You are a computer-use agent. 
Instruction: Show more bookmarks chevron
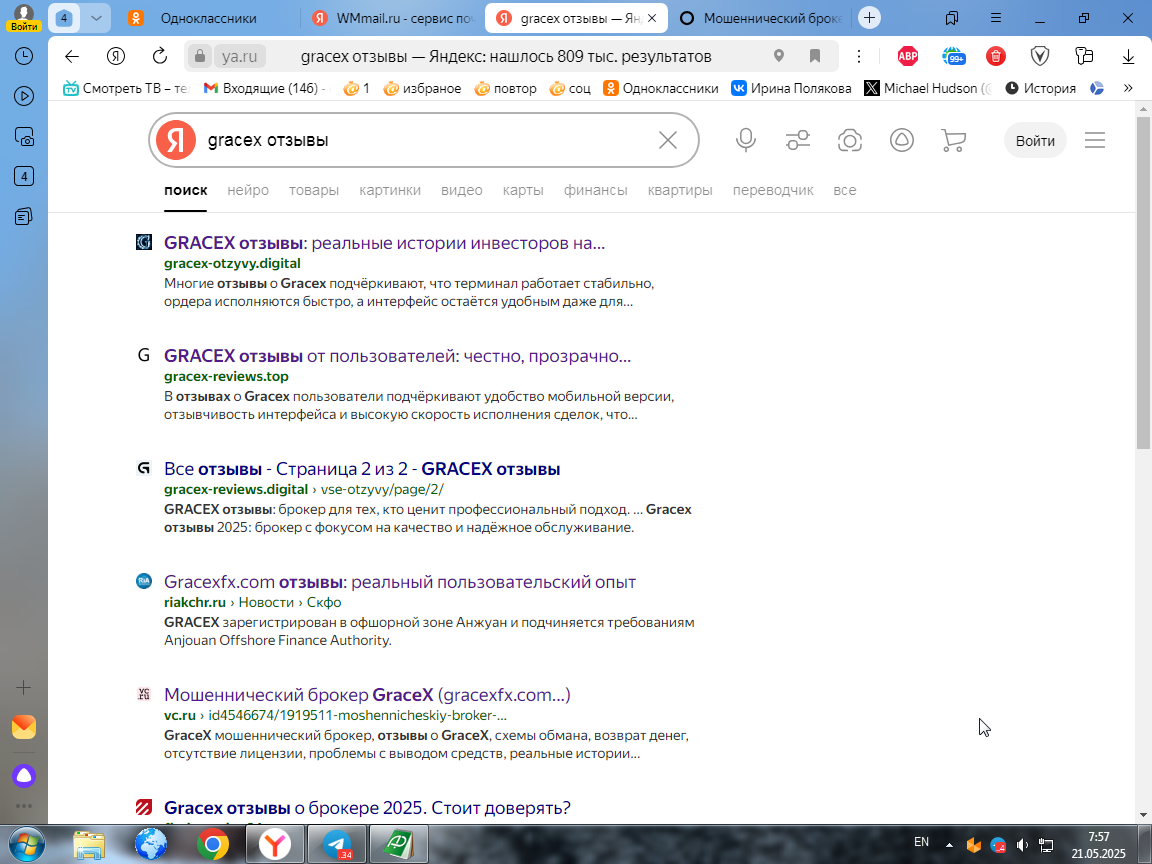[x=1128, y=88]
